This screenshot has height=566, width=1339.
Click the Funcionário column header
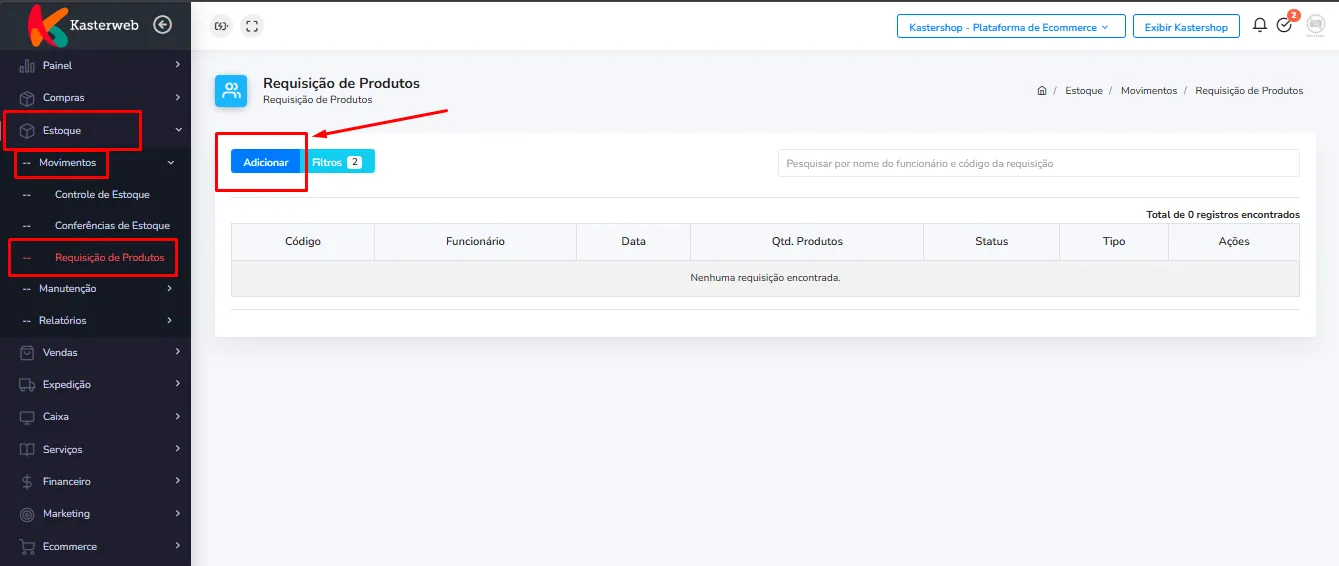coord(475,241)
